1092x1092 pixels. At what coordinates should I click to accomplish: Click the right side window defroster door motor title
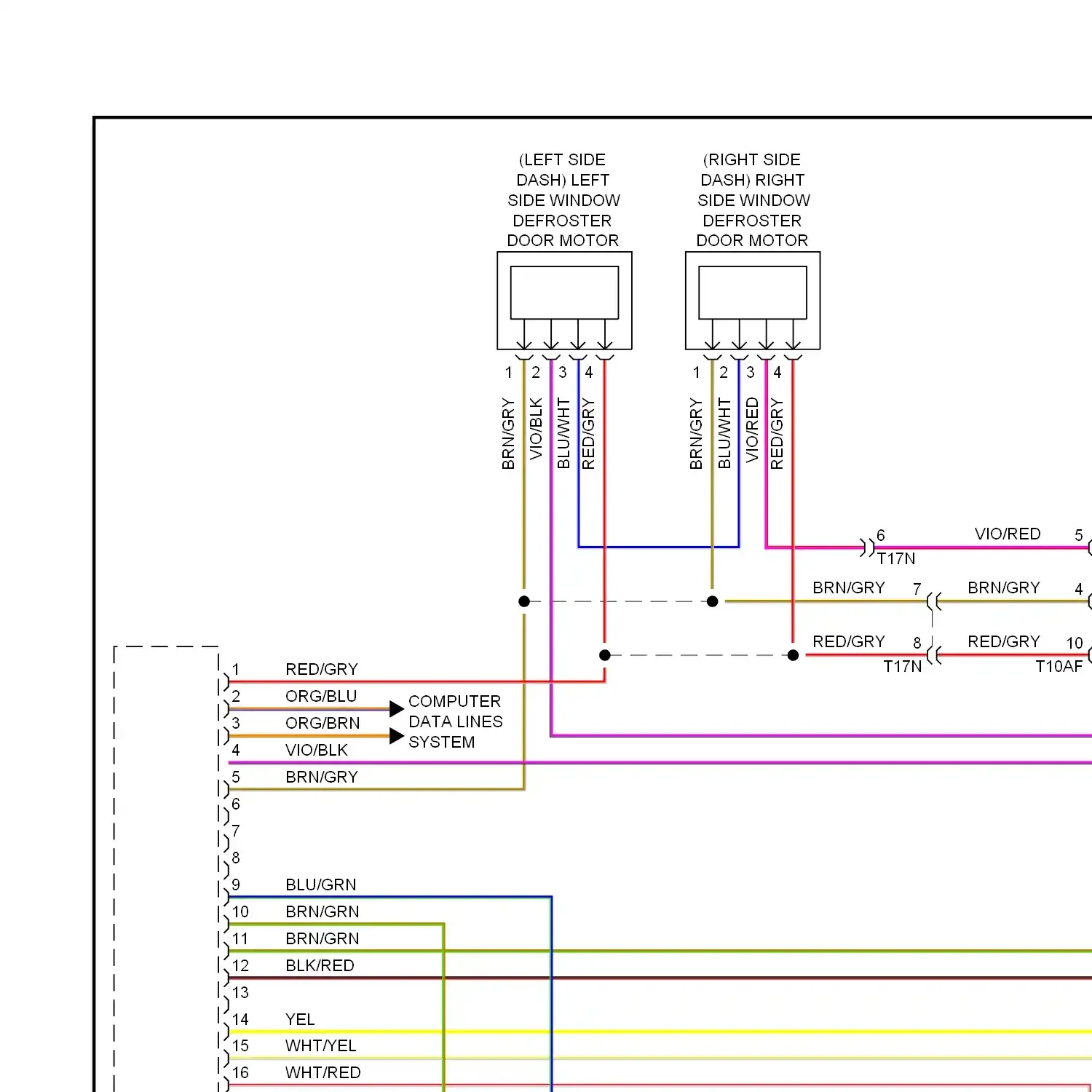tap(753, 200)
